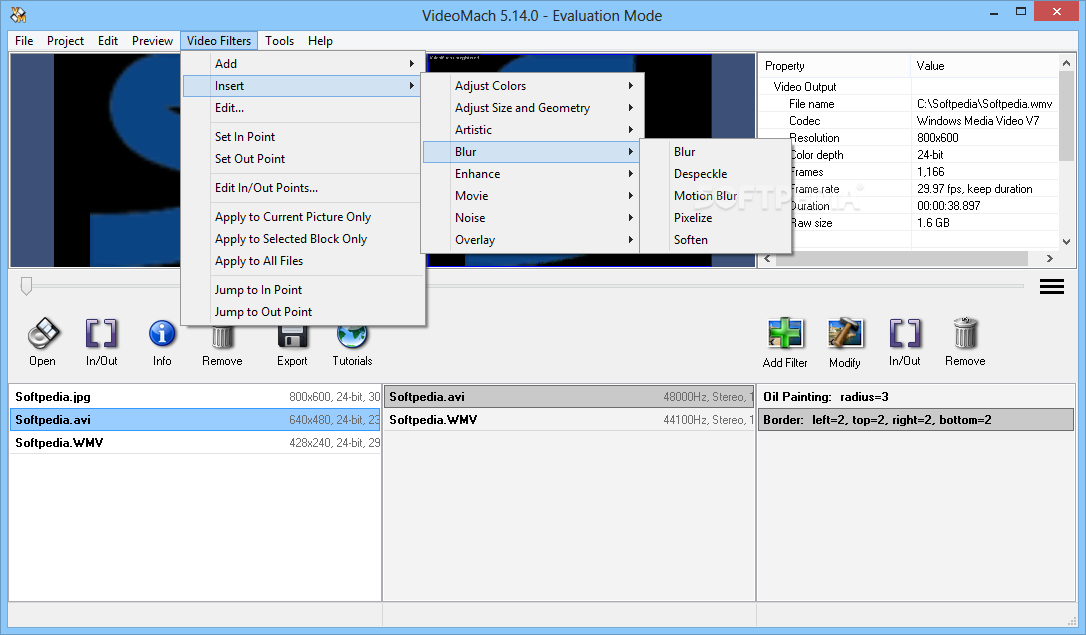This screenshot has height=635, width=1086.
Task: Expand the Add submenu
Action: (x=302, y=64)
